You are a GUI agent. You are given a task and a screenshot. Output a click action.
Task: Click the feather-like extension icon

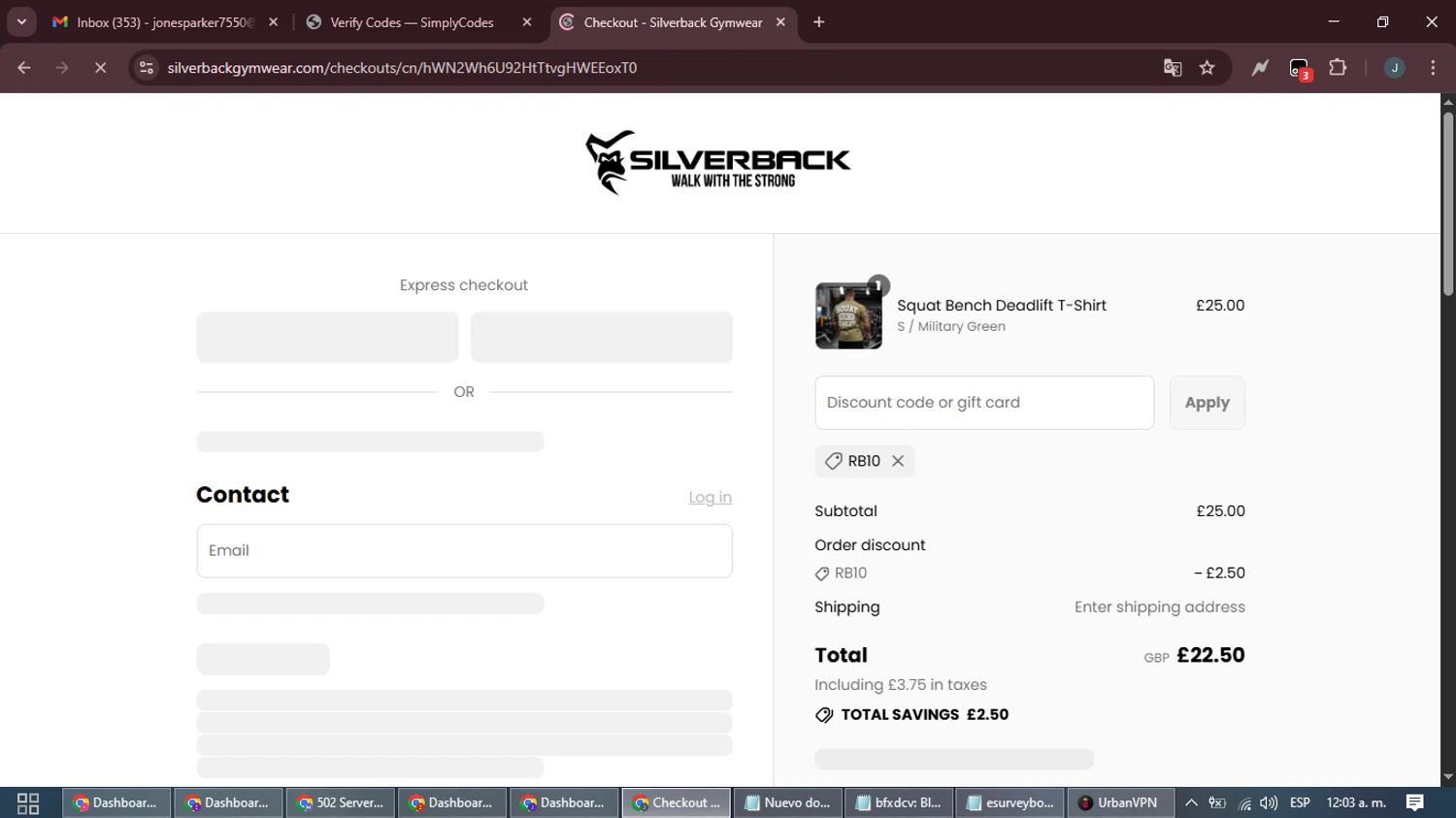[x=1260, y=68]
